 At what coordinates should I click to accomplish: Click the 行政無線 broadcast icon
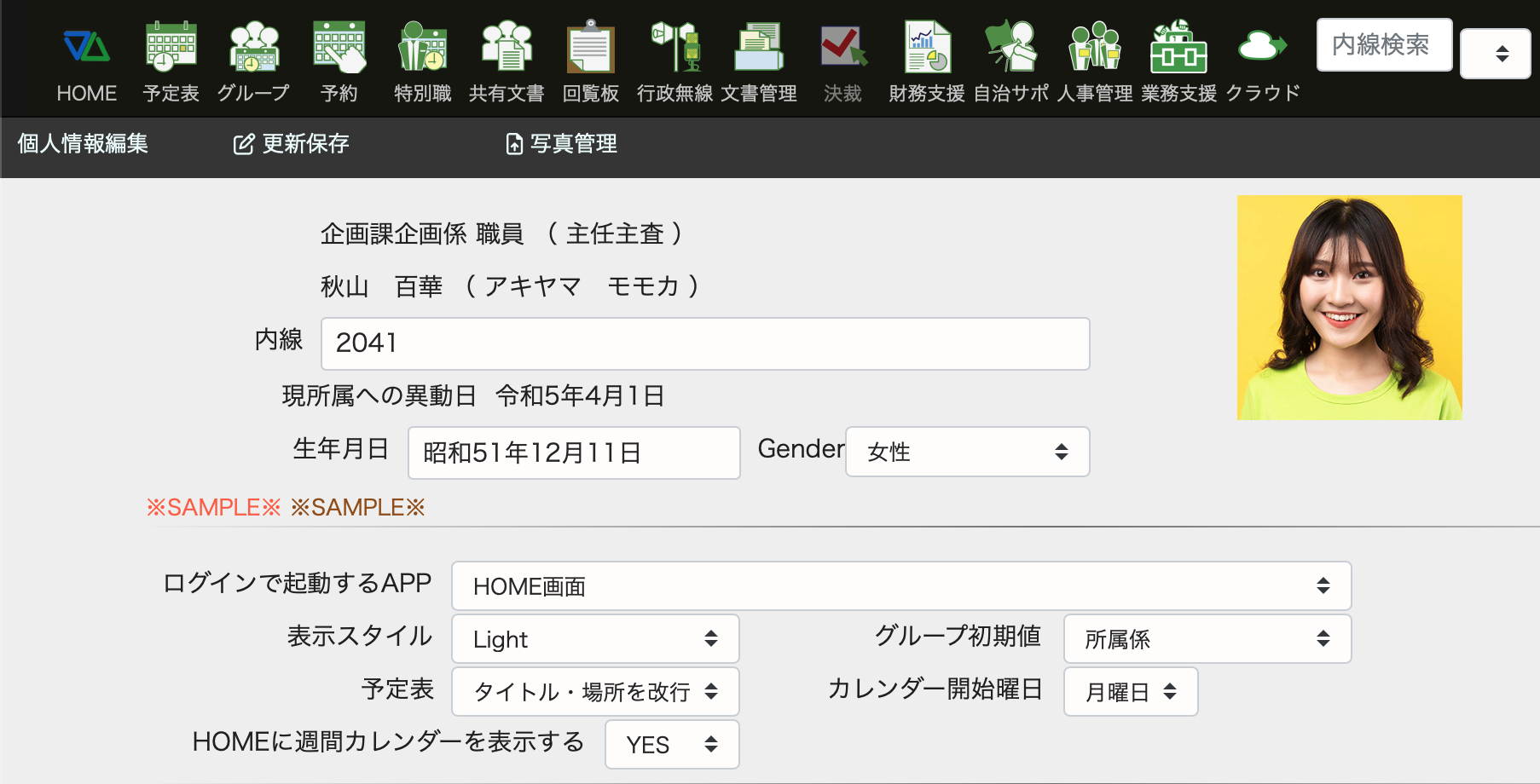674,49
